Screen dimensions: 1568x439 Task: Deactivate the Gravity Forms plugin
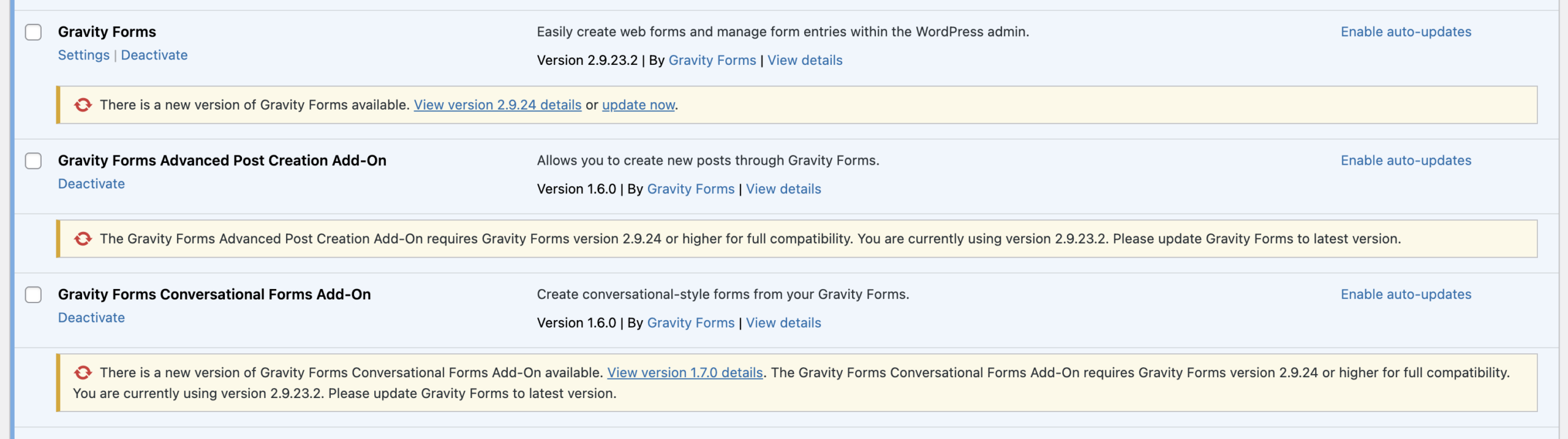[x=154, y=55]
